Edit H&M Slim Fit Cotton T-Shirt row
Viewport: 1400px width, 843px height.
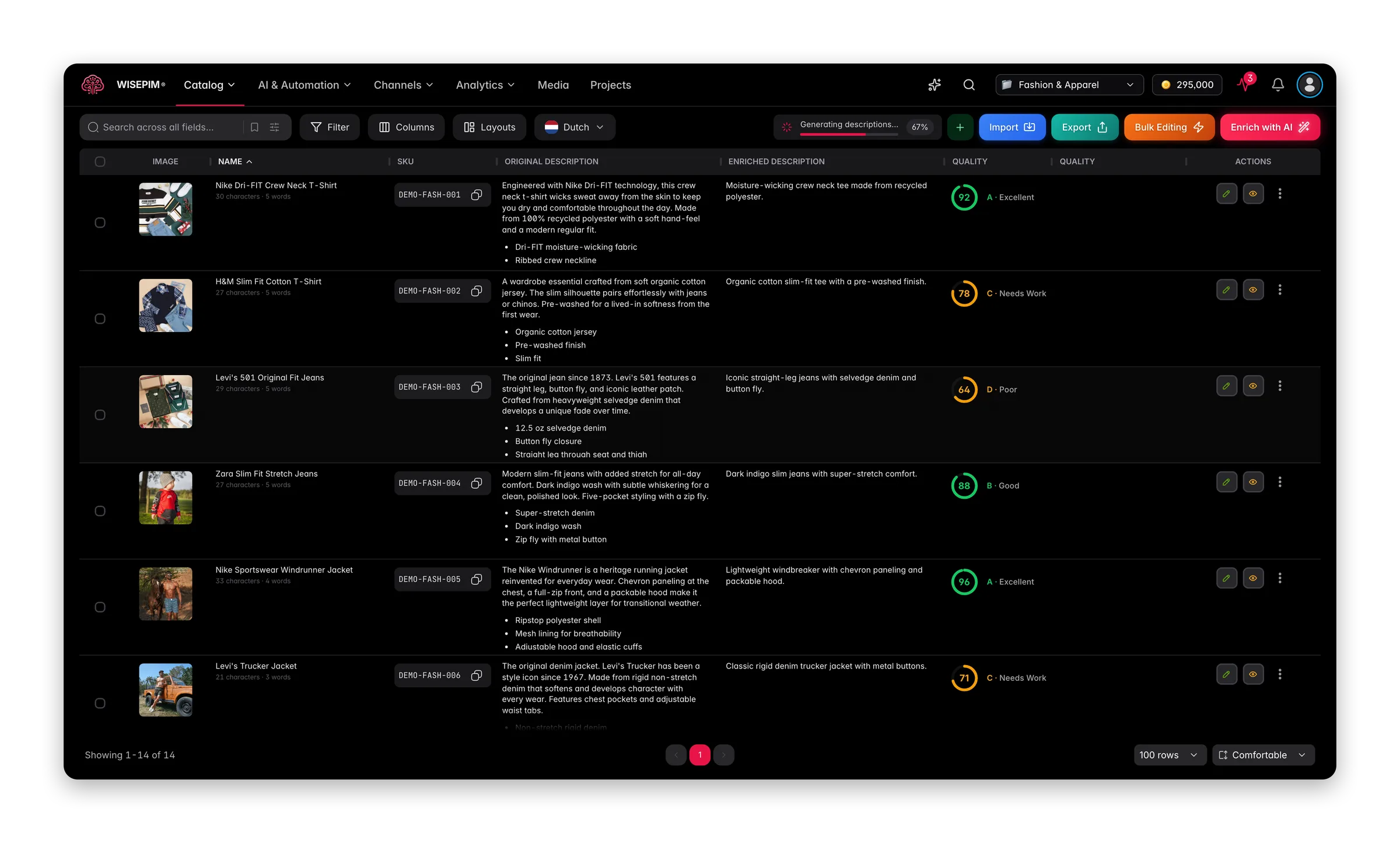point(1227,290)
